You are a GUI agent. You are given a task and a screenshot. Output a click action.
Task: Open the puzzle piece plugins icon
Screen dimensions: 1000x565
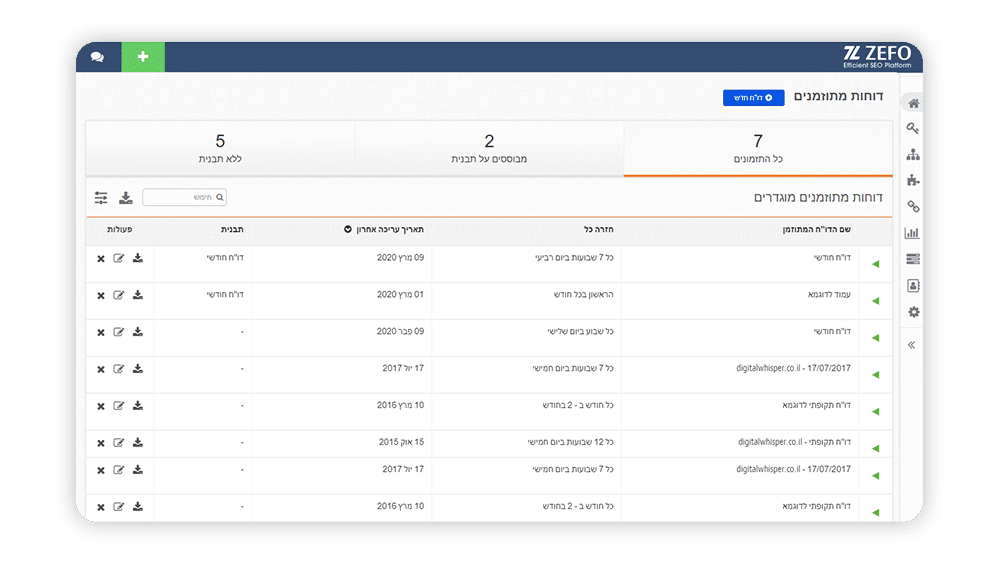[913, 180]
